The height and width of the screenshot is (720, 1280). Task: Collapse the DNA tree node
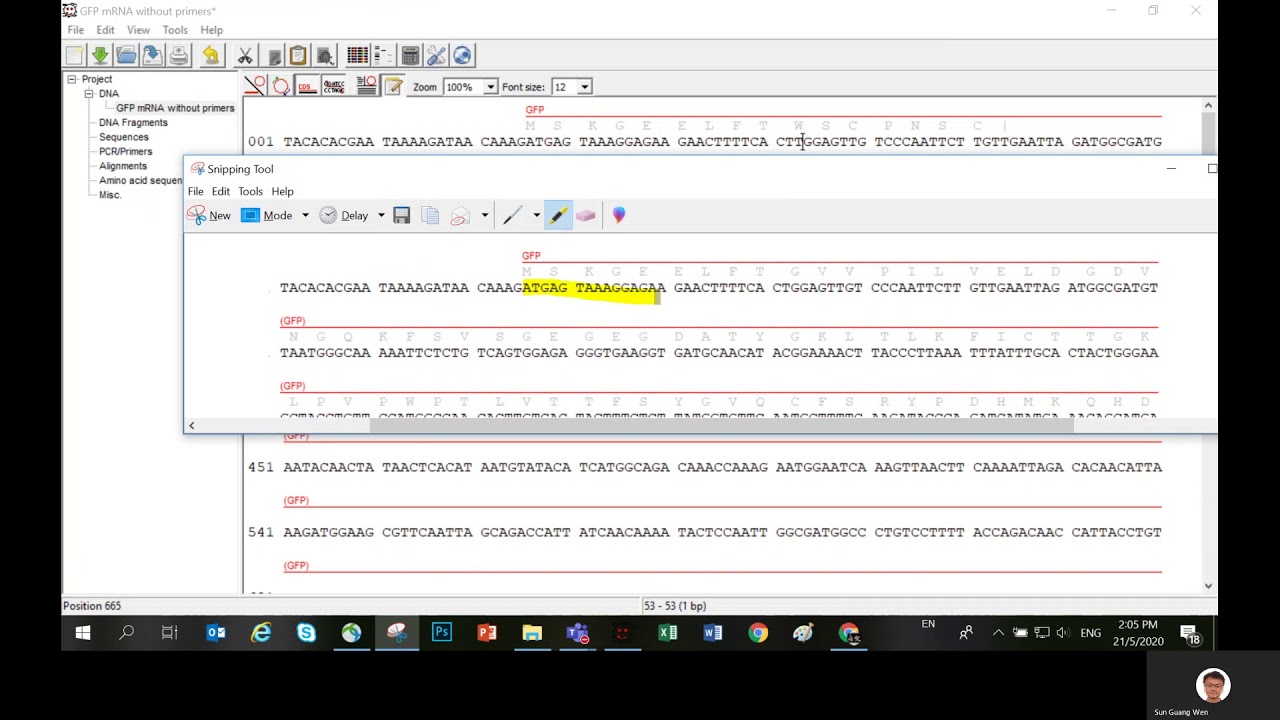[x=89, y=93]
